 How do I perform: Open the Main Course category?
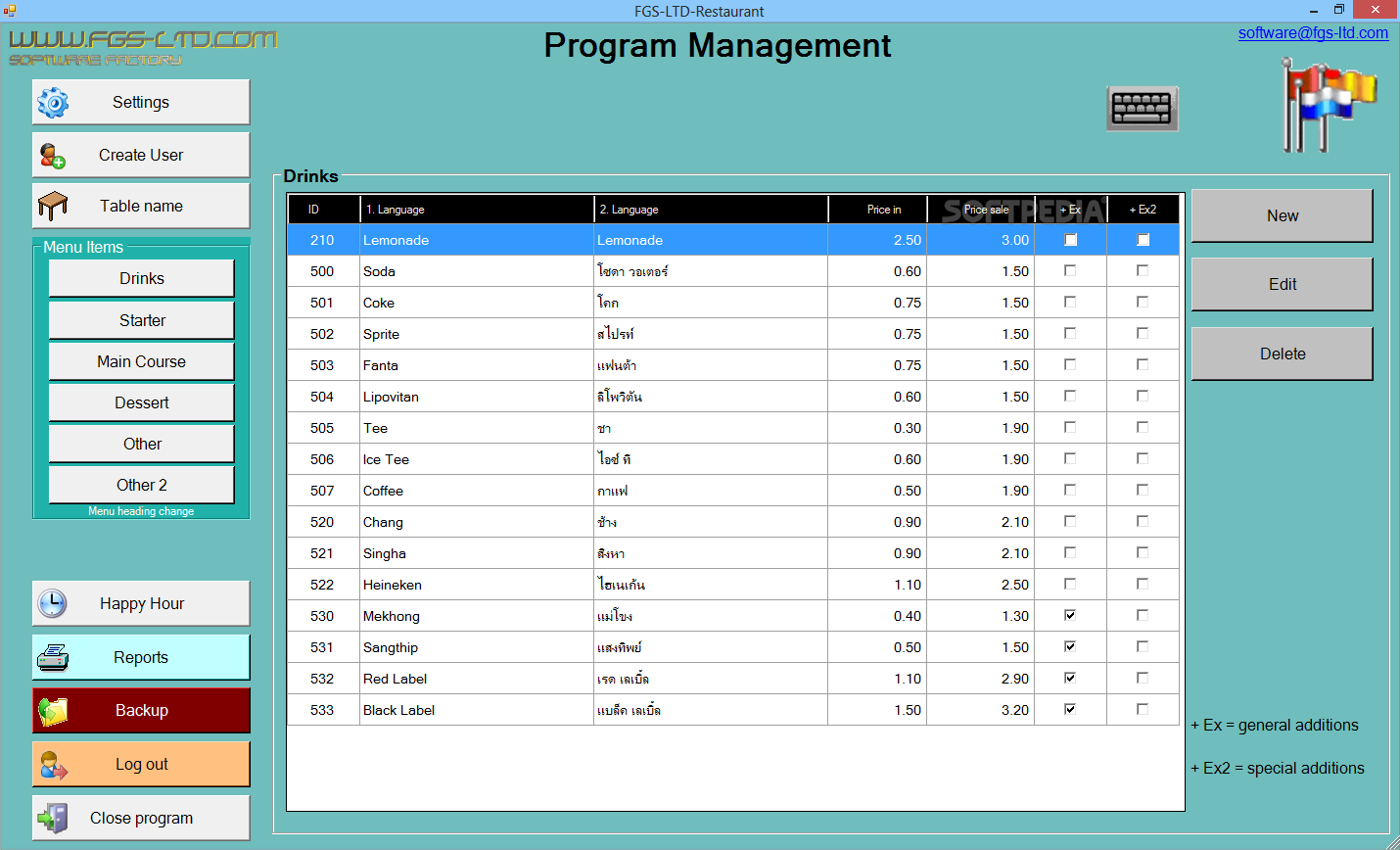pos(142,361)
